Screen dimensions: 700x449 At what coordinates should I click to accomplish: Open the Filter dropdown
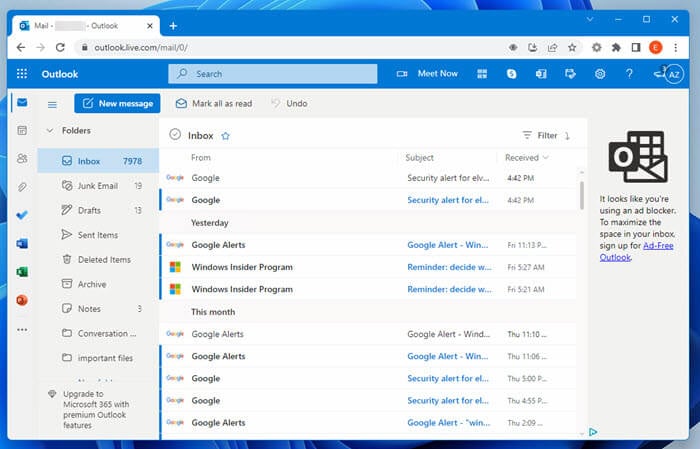pyautogui.click(x=540, y=135)
